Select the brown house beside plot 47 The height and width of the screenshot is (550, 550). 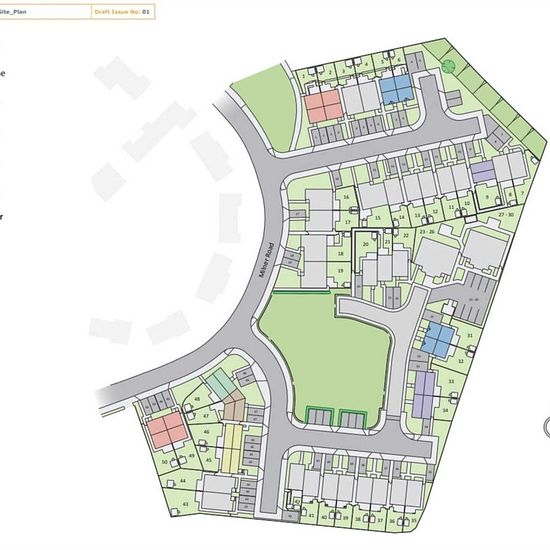coord(234,405)
